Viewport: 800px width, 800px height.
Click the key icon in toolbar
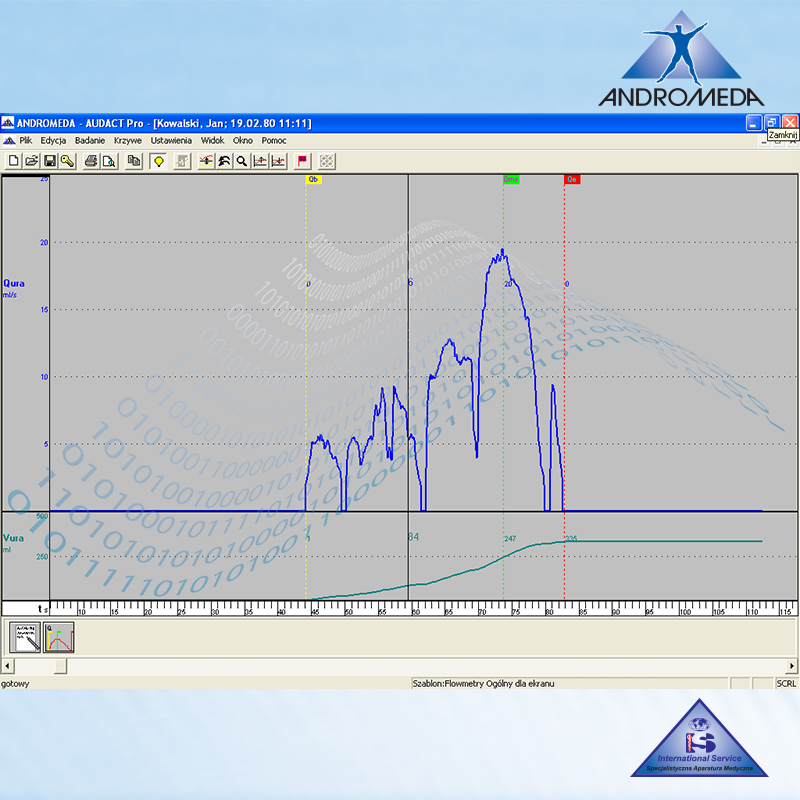(67, 160)
